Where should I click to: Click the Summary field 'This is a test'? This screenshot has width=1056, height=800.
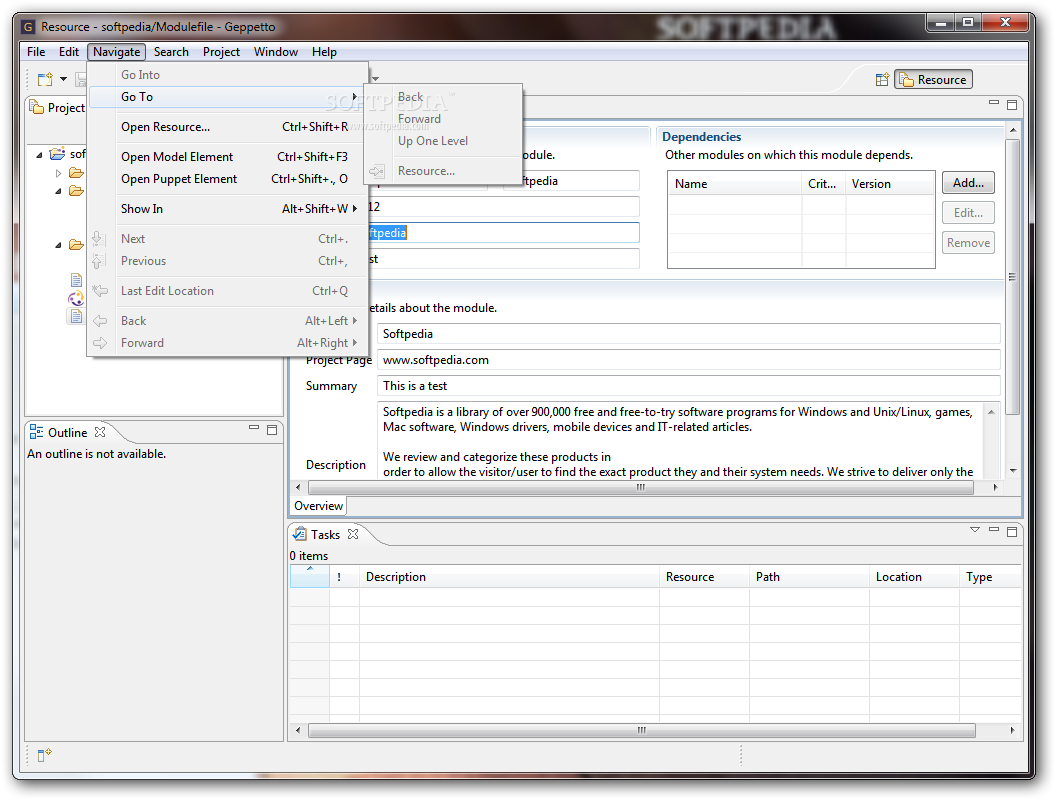tap(688, 386)
